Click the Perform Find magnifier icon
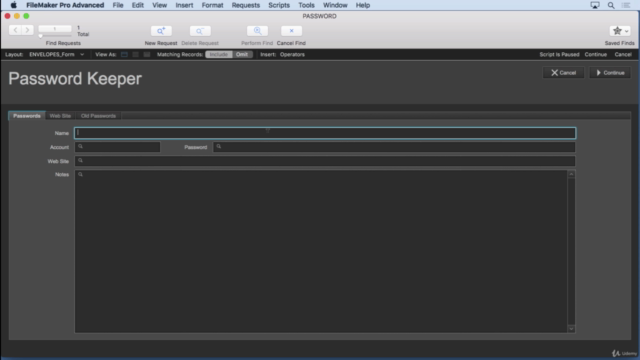The height and width of the screenshot is (360, 640). tap(257, 31)
